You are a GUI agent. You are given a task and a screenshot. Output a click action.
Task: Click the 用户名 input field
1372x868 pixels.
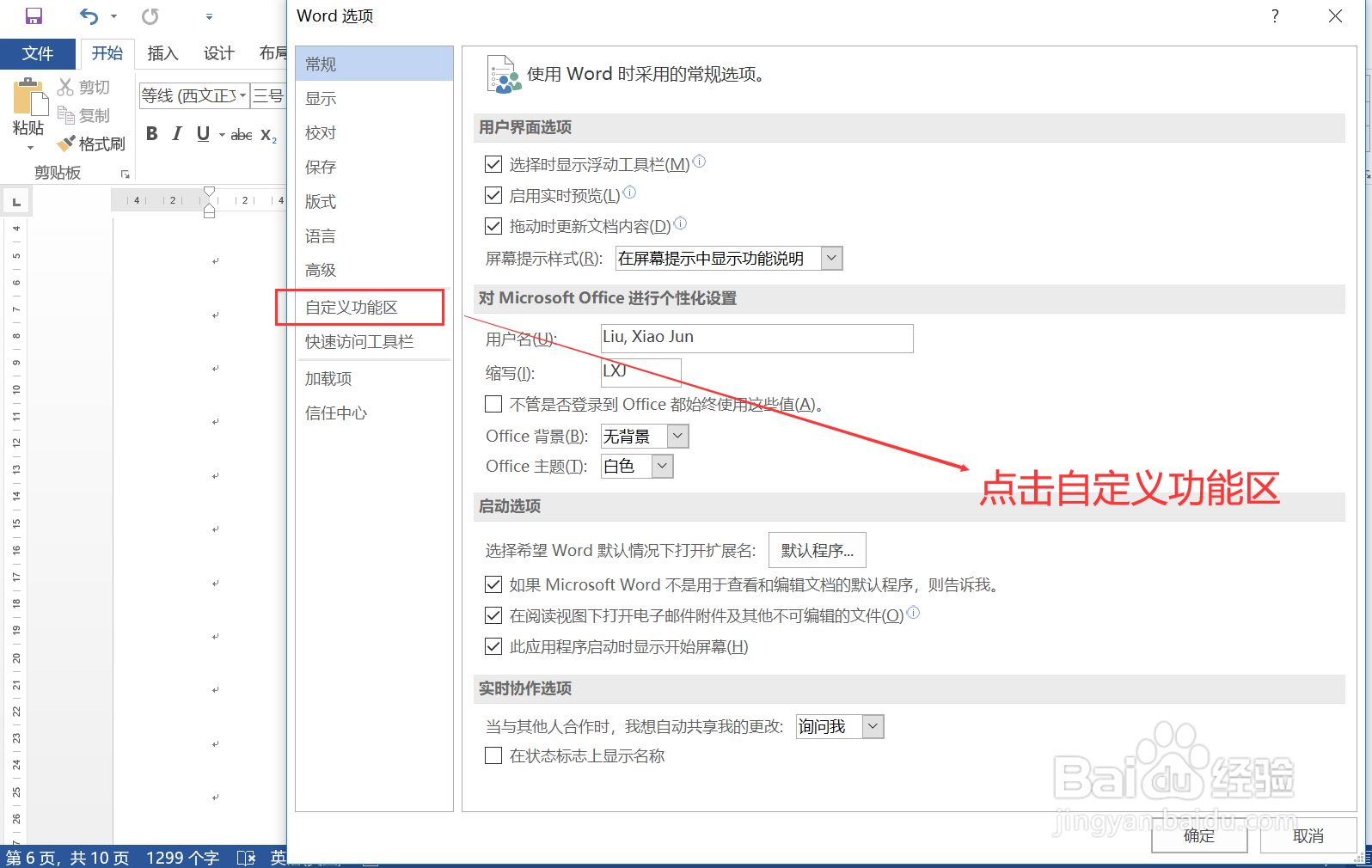(x=756, y=338)
